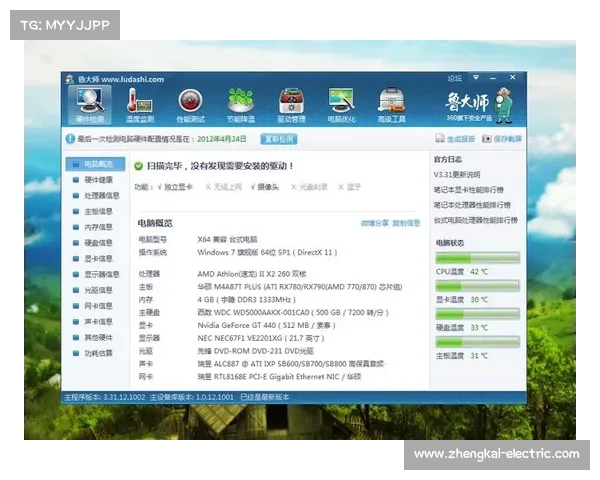This screenshot has height=480, width=600.
Task: Click the NEC VE2201XG monitor text
Action: click(x=261, y=338)
